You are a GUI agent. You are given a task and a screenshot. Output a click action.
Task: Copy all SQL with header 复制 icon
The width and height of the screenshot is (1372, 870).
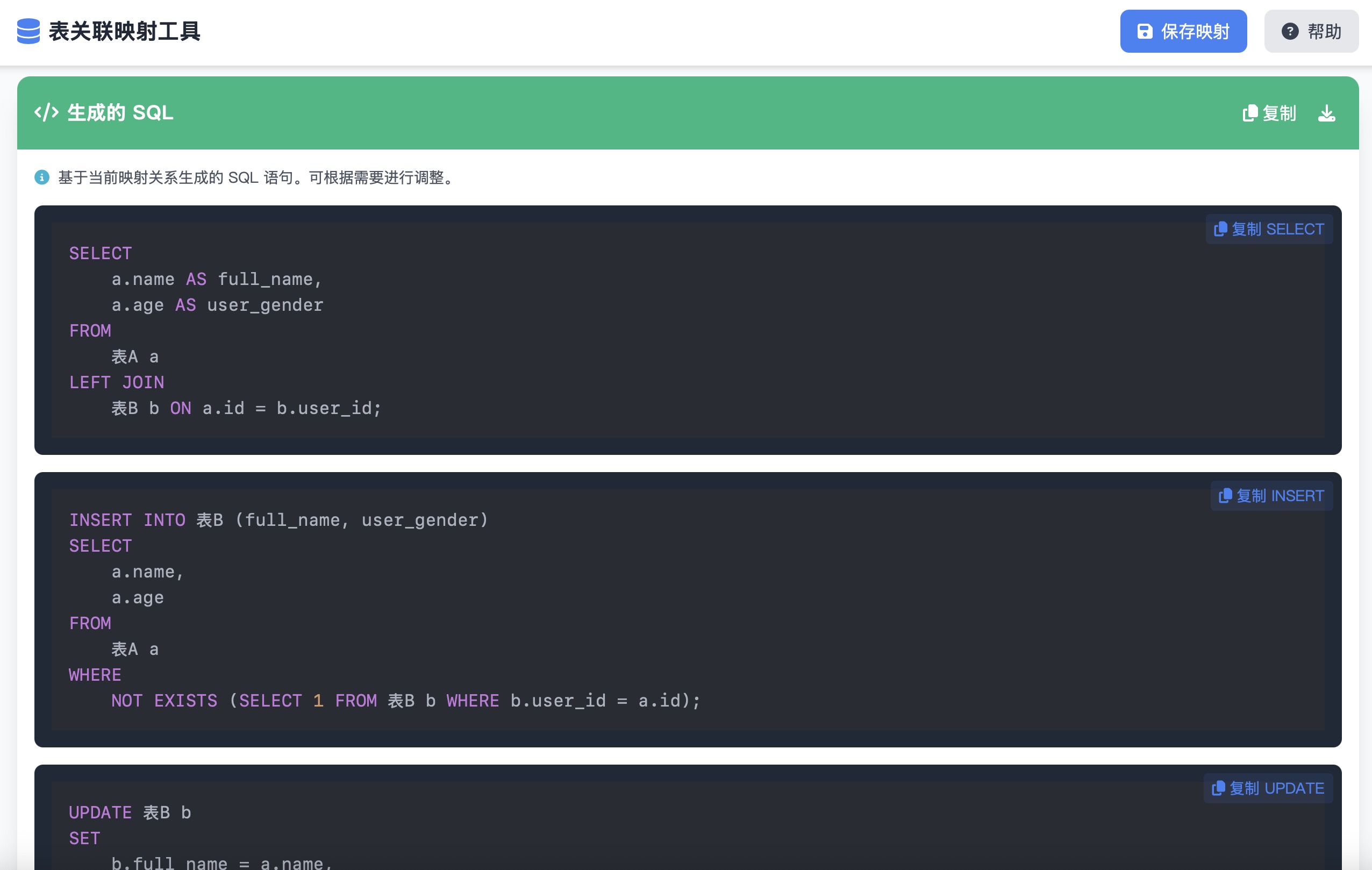coord(1250,113)
